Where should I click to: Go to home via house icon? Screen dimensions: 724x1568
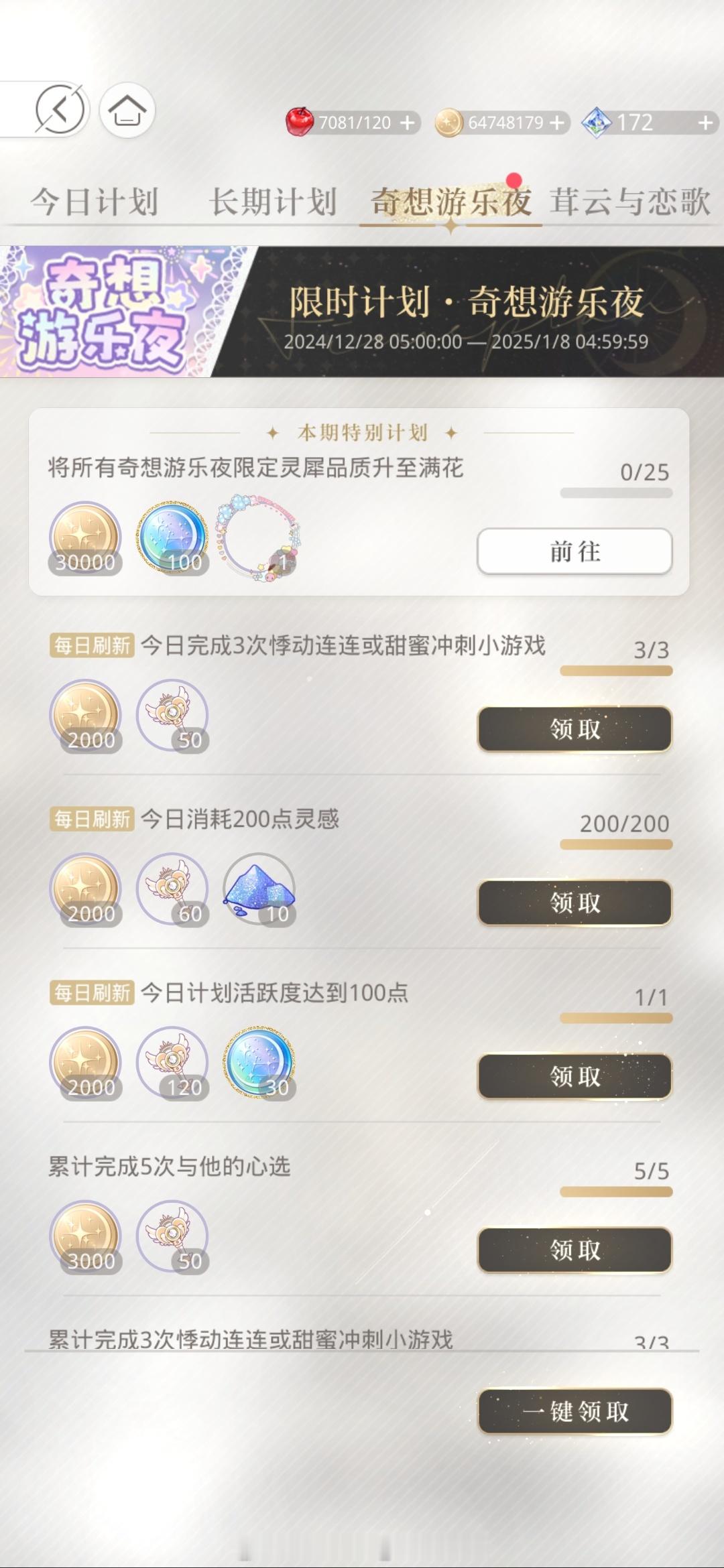(x=127, y=110)
